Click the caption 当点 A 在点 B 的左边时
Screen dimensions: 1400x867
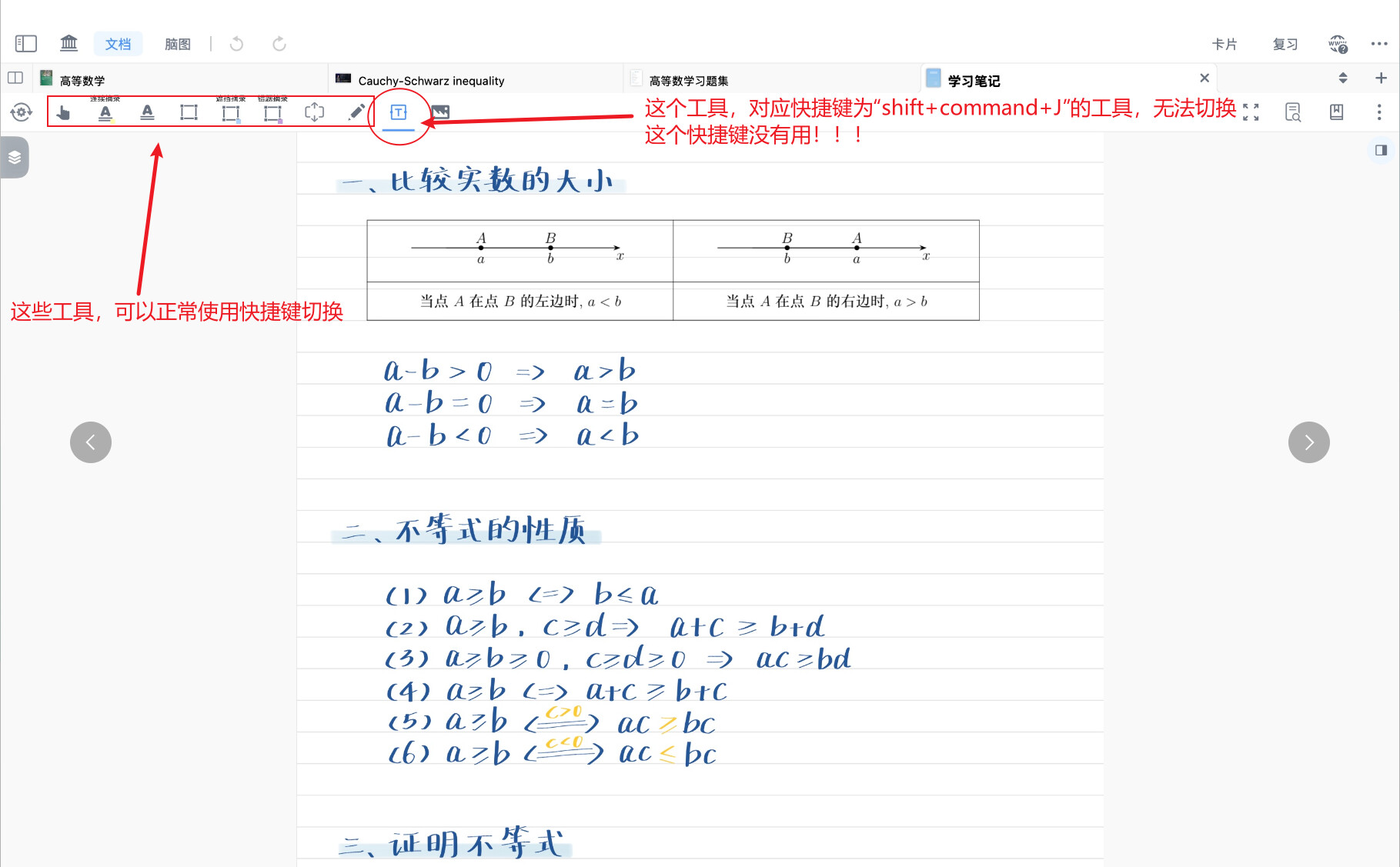click(x=520, y=302)
